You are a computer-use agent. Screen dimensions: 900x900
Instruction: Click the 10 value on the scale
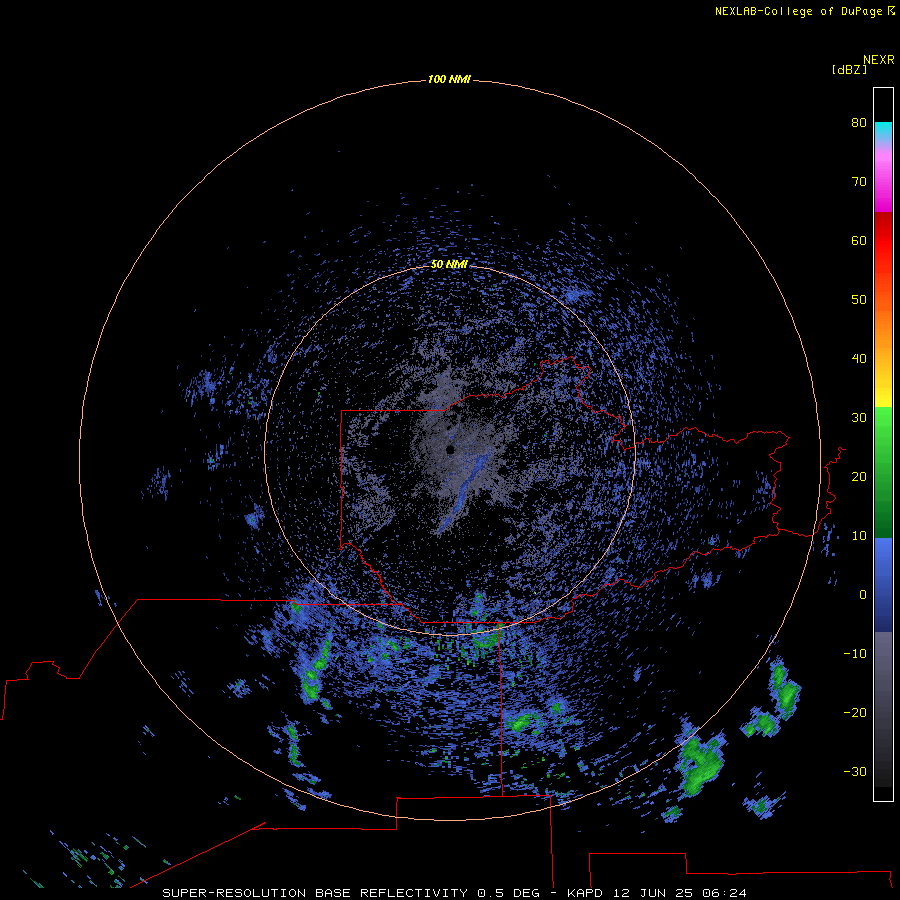click(x=859, y=536)
